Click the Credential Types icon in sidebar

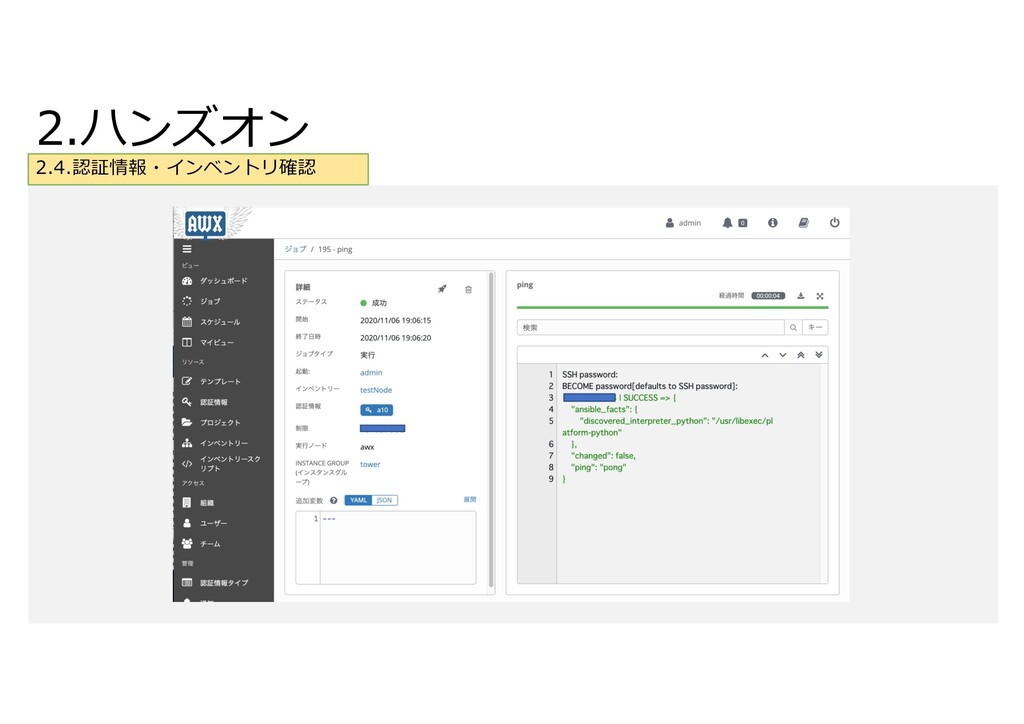coord(187,582)
